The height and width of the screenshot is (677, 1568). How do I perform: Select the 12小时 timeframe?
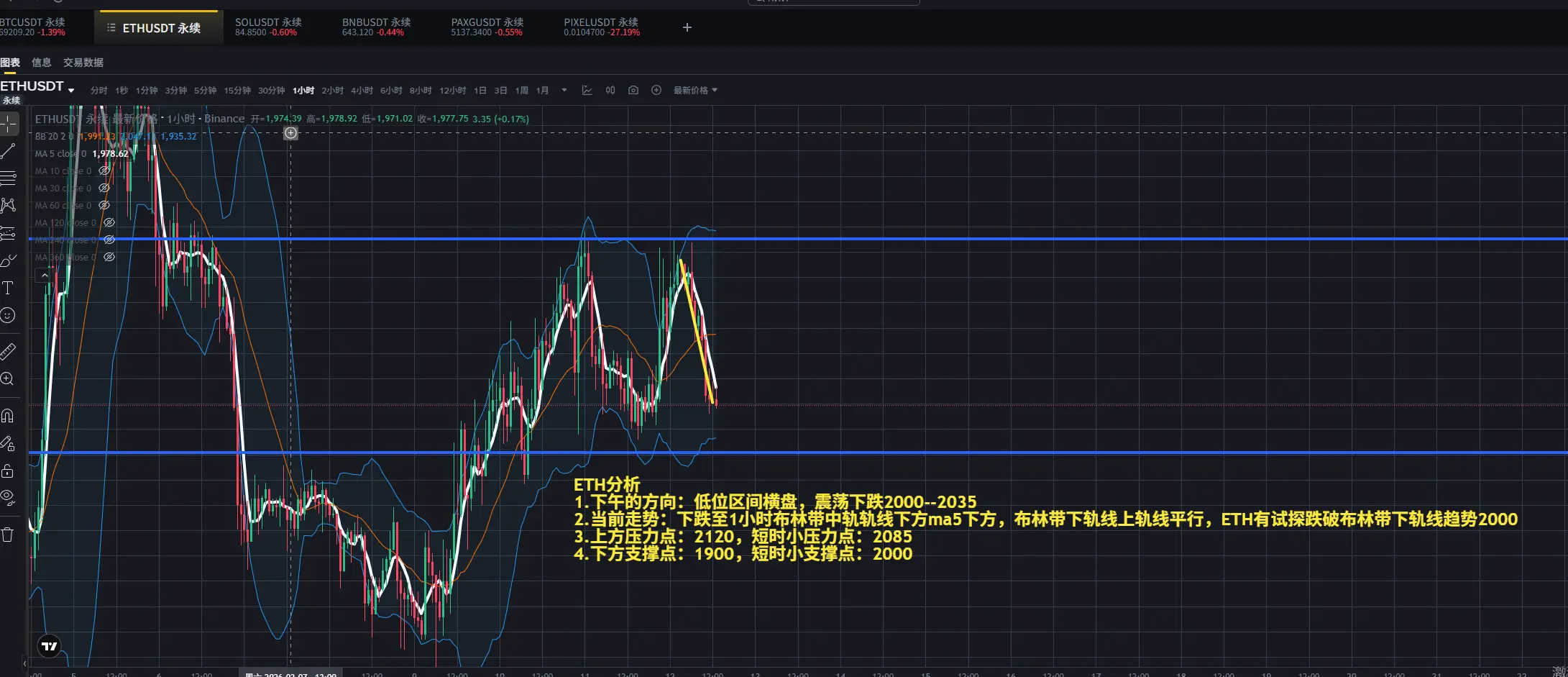(x=453, y=90)
